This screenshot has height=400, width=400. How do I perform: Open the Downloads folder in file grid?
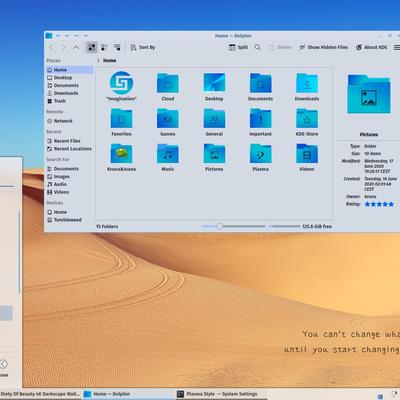(x=307, y=86)
